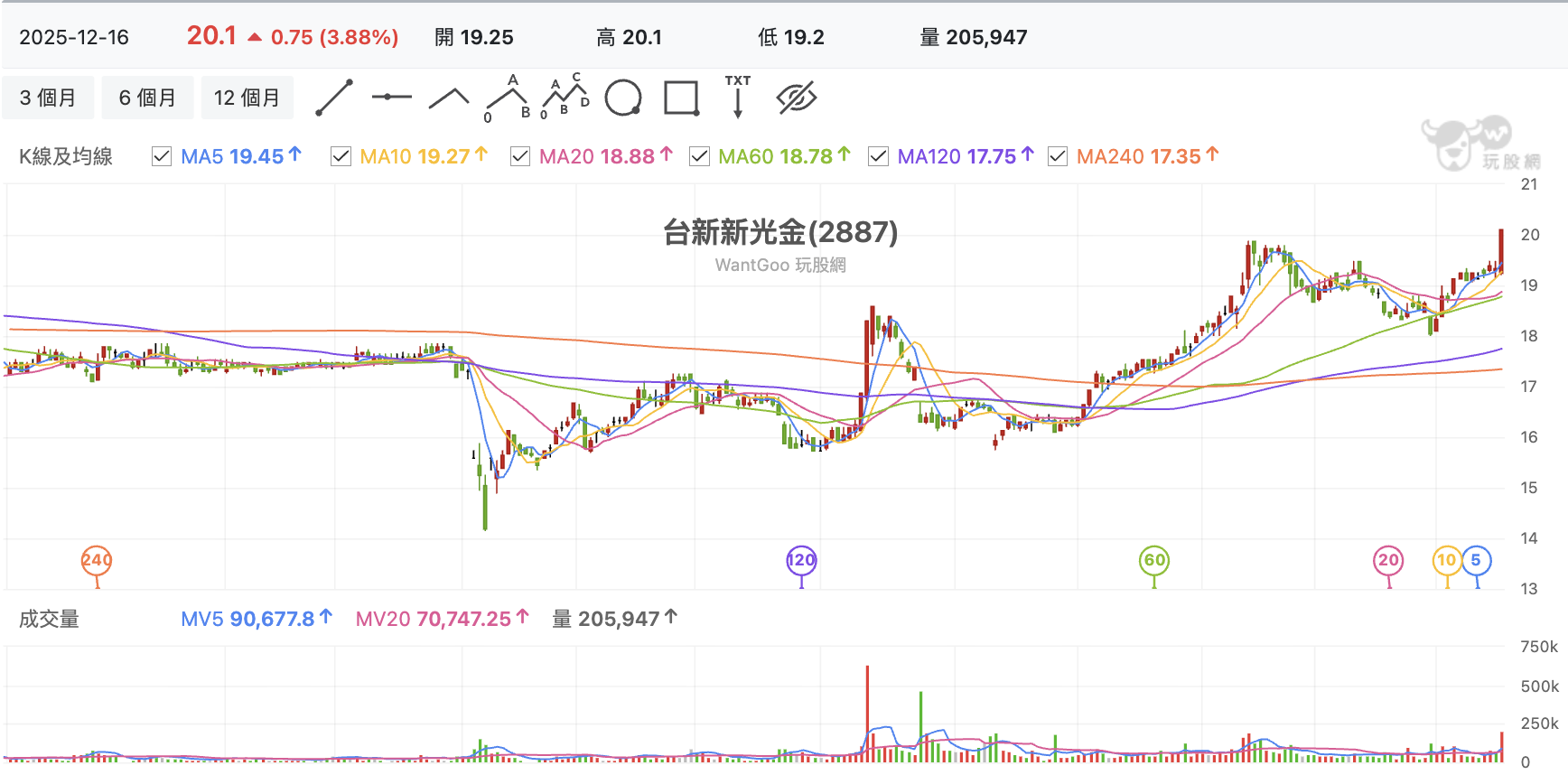
Task: Select the horizontal line drawing tool
Action: coord(391,97)
